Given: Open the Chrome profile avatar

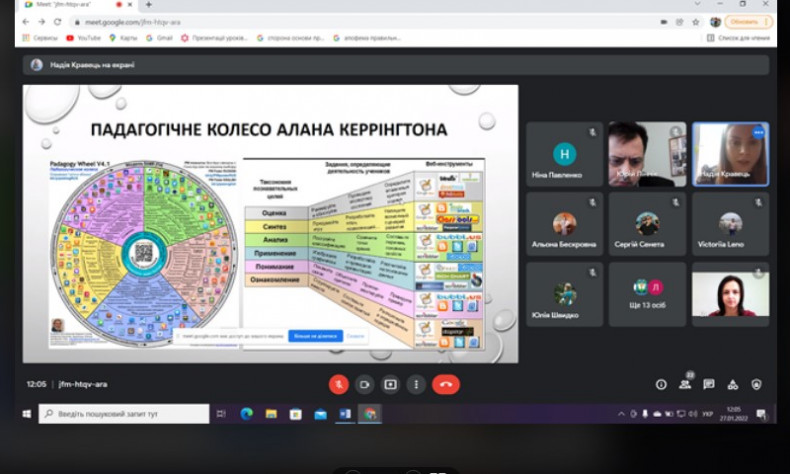Looking at the screenshot, I should click(x=715, y=22).
